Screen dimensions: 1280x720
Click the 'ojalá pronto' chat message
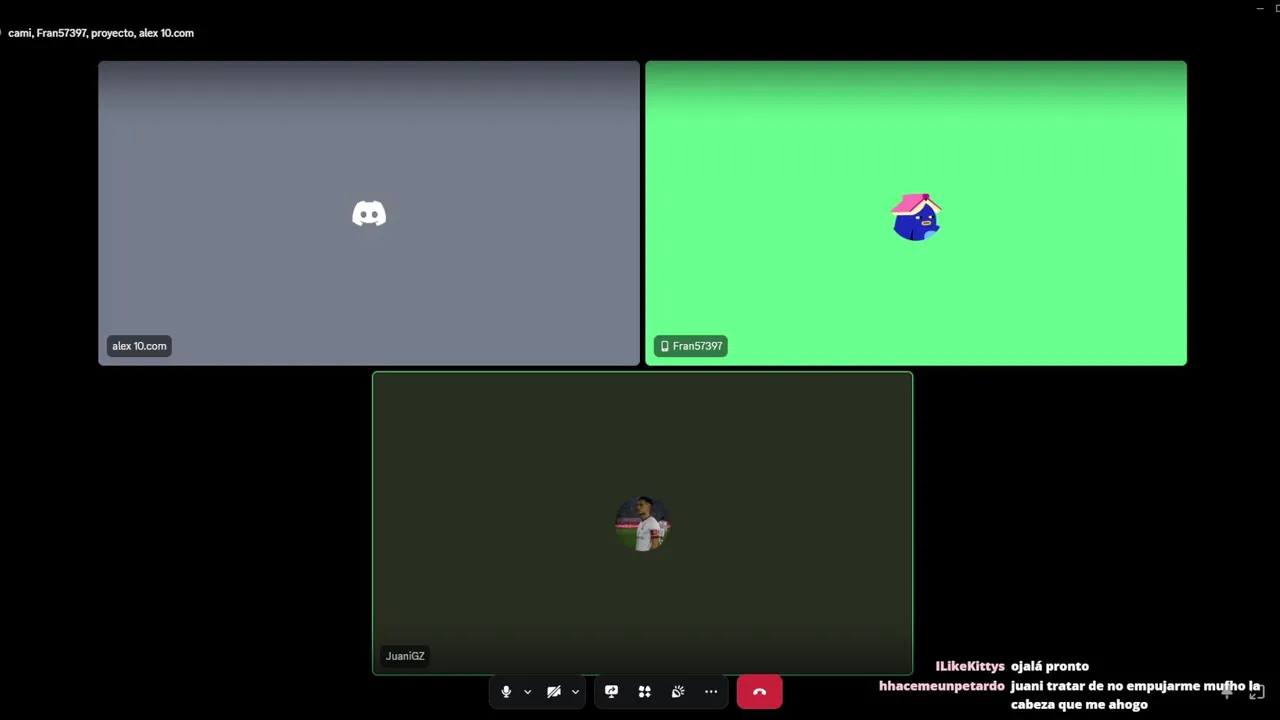point(1050,666)
